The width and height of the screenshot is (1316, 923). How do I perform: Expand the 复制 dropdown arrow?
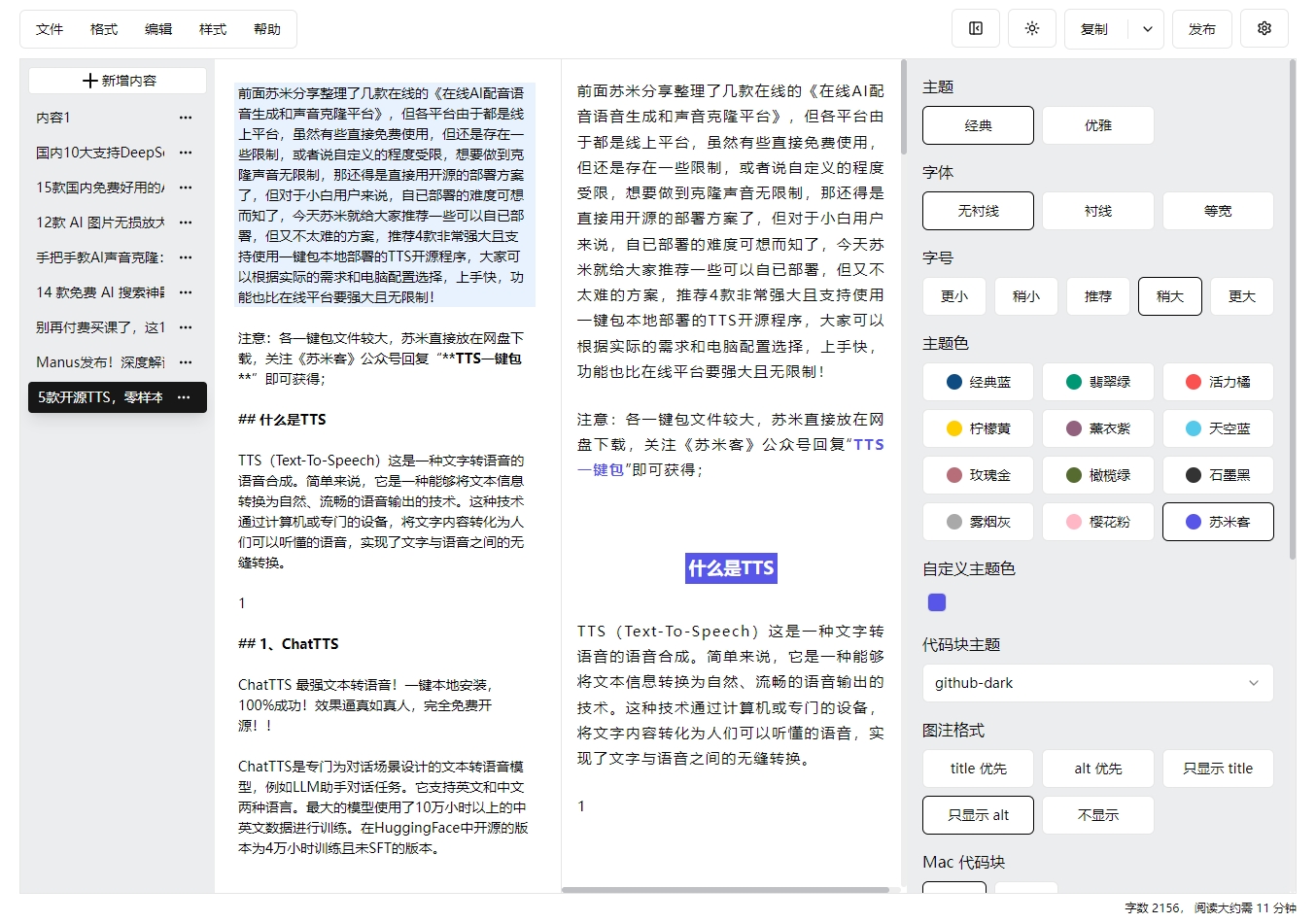[x=1147, y=29]
